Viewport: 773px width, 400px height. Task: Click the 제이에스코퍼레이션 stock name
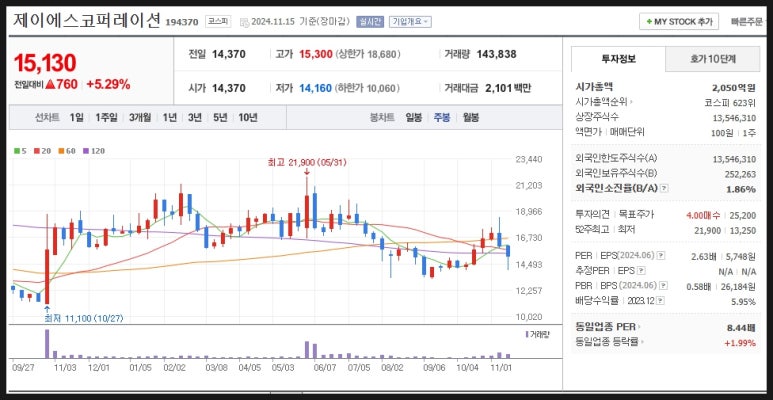click(87, 21)
